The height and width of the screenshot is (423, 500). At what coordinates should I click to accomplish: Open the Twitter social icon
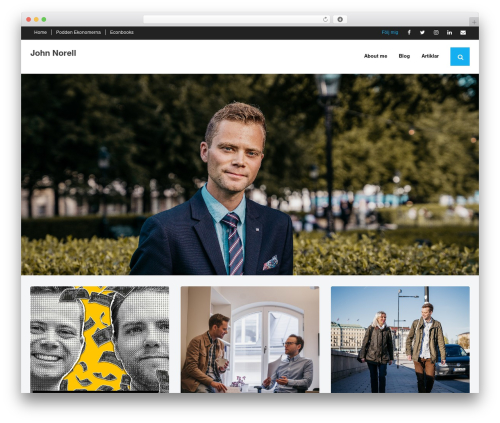422,32
